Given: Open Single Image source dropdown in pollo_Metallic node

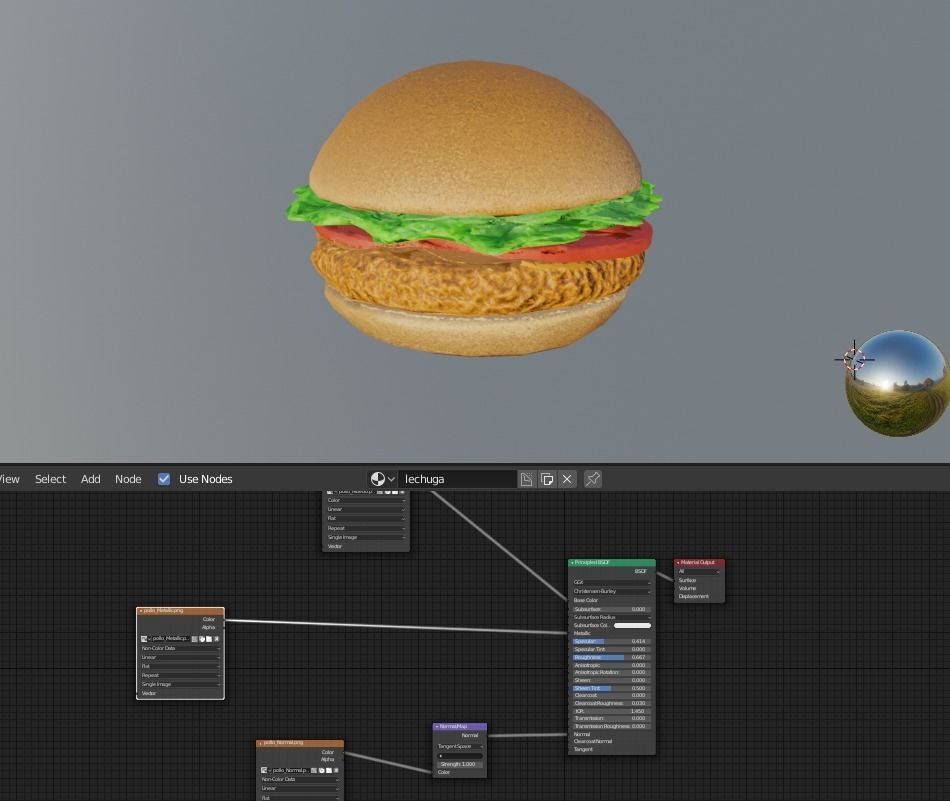Looking at the screenshot, I should coord(181,685).
